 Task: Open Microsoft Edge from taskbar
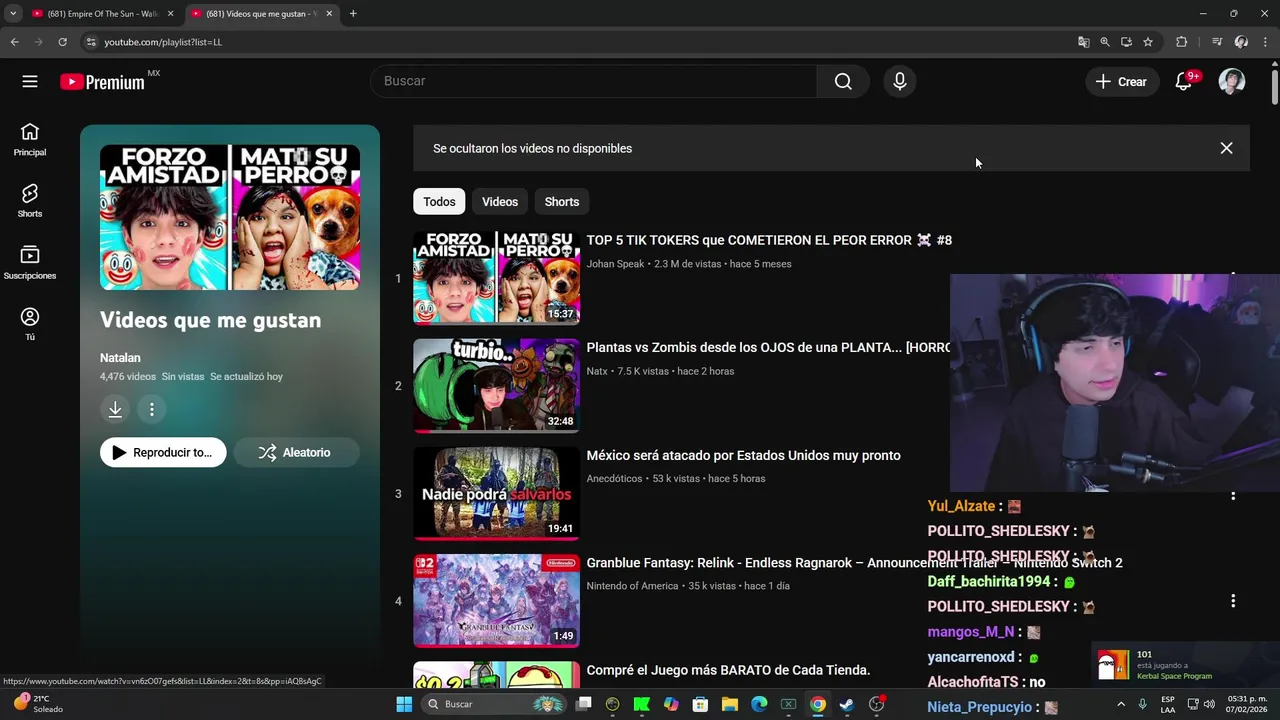tap(759, 704)
